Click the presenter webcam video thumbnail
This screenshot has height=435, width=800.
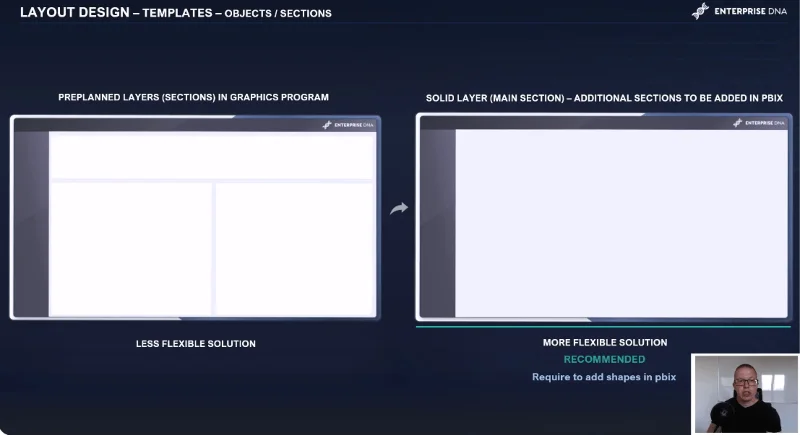tap(745, 394)
